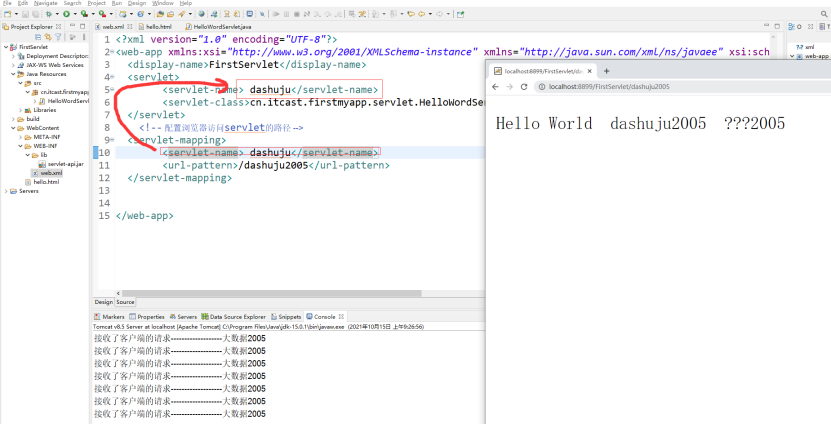This screenshot has width=831, height=424.
Task: Select the web-app node in Outline panel
Action: pyautogui.click(x=813, y=56)
